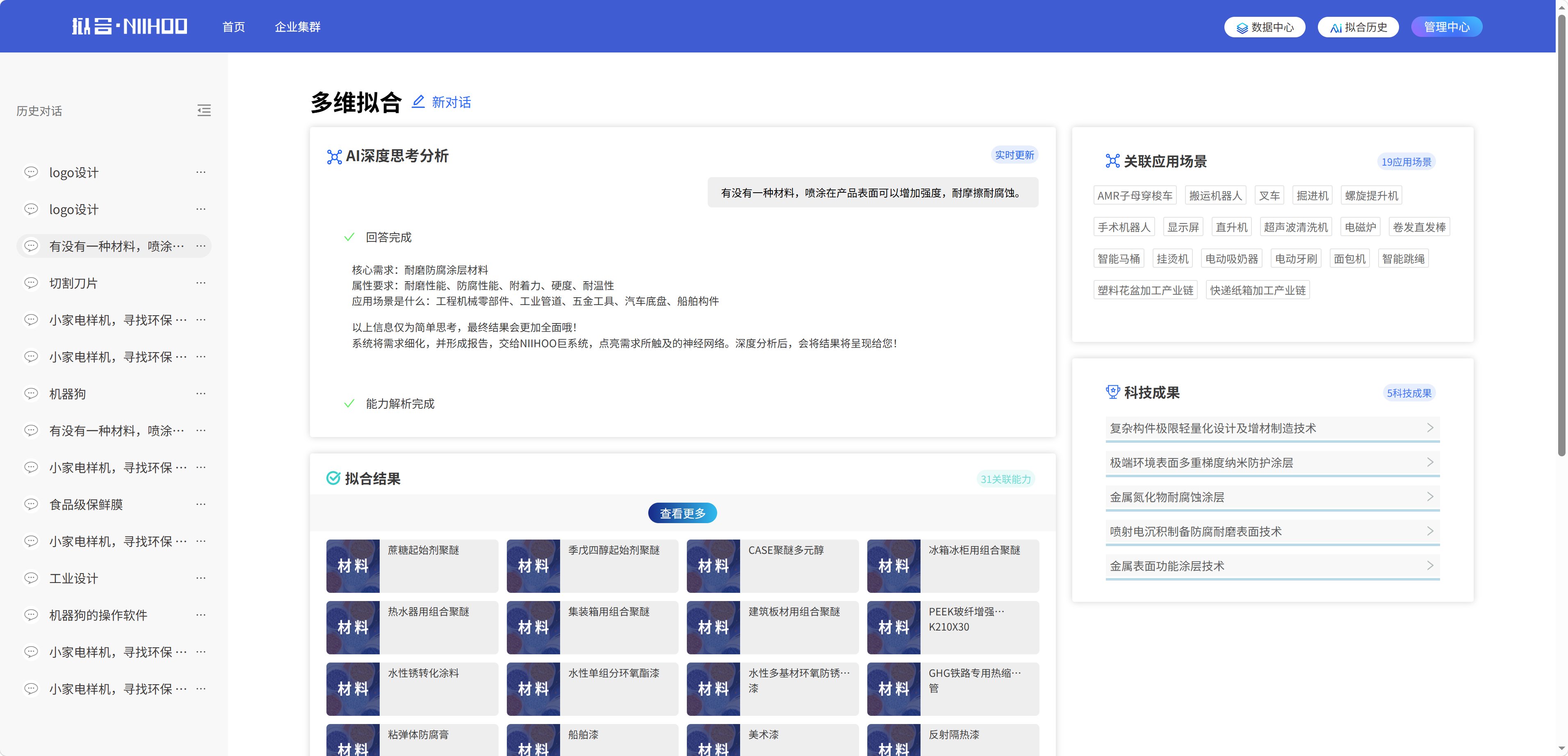The height and width of the screenshot is (756, 1568).
Task: Start a 新对话 link
Action: (451, 102)
